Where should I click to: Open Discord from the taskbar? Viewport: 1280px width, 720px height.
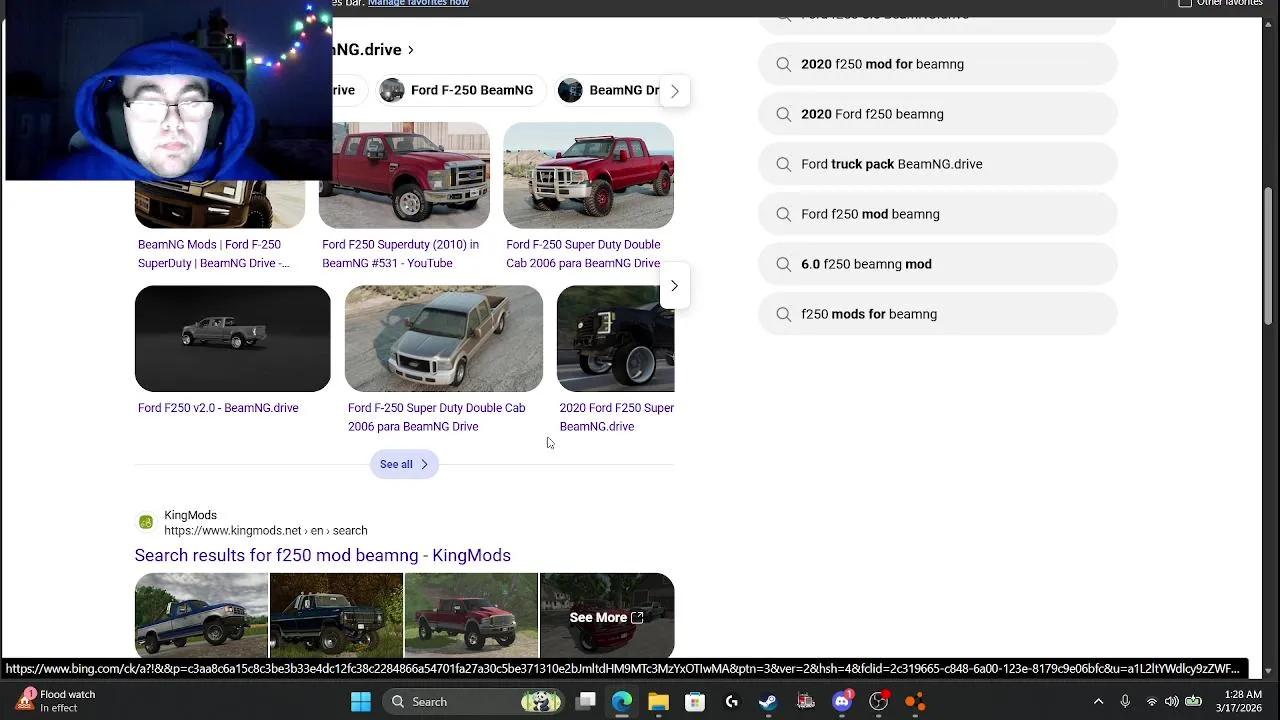[x=842, y=702]
